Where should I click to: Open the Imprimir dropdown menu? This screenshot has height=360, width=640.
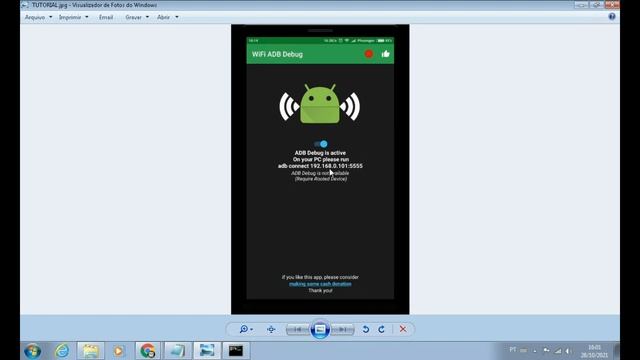[73, 17]
